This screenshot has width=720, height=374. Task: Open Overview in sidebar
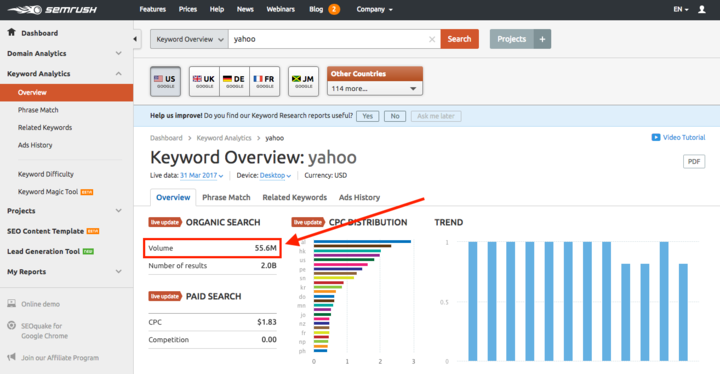pos(67,92)
